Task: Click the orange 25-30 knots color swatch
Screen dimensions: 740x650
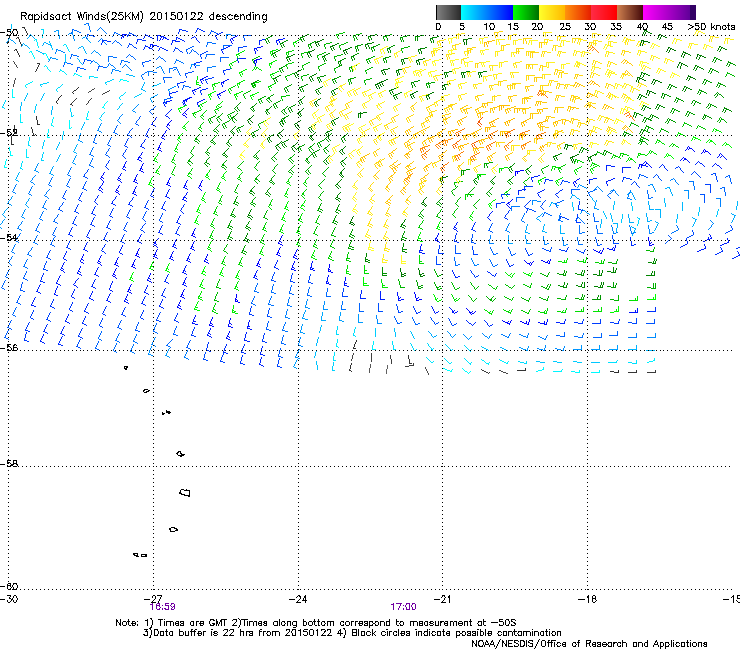Action: pyautogui.click(x=578, y=12)
